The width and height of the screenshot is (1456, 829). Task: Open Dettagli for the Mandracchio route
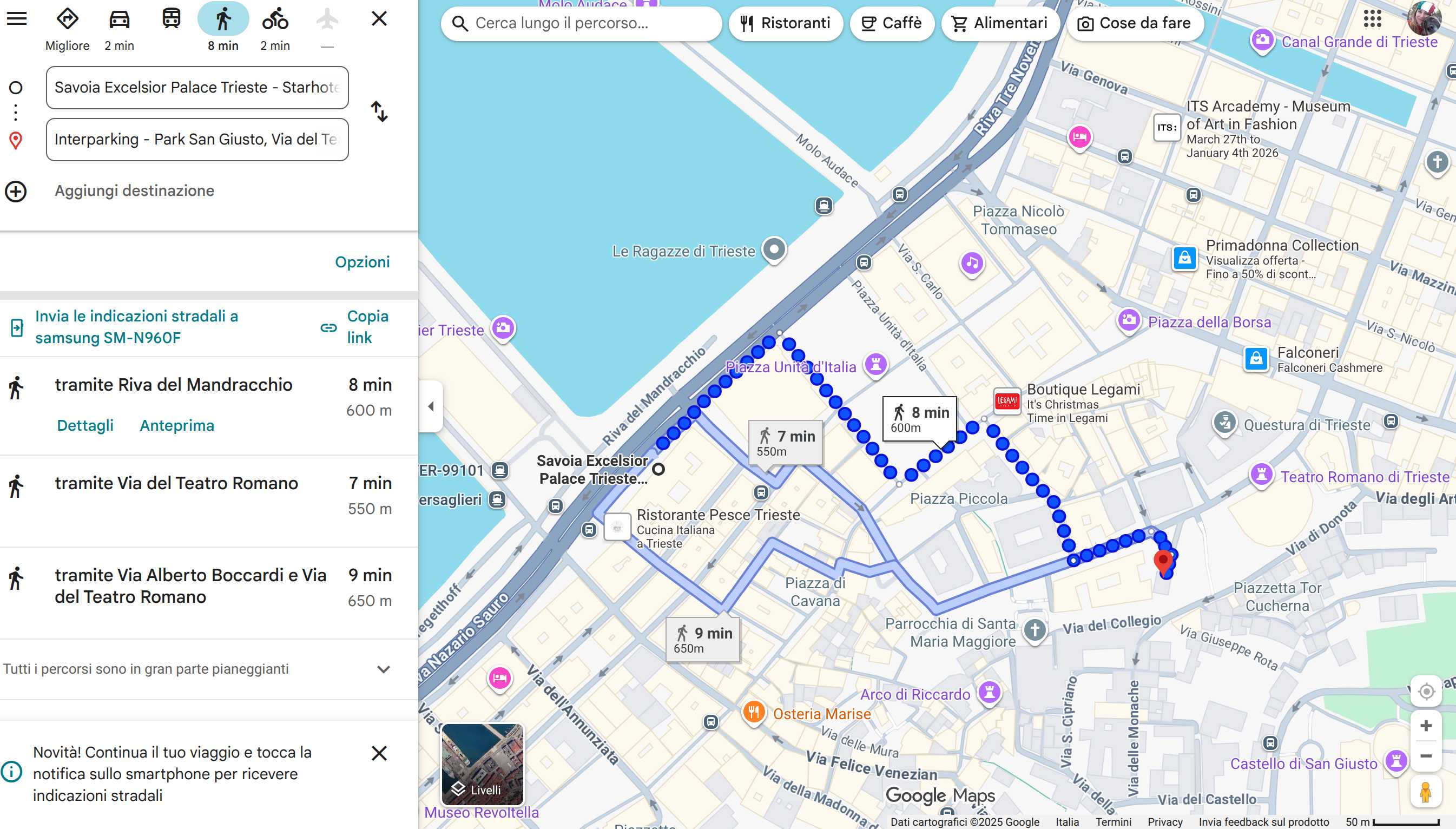pyautogui.click(x=85, y=425)
